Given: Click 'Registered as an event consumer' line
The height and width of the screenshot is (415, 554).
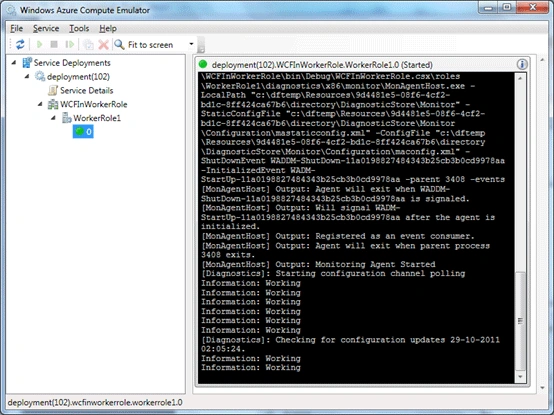Looking at the screenshot, I should click(x=338, y=236).
